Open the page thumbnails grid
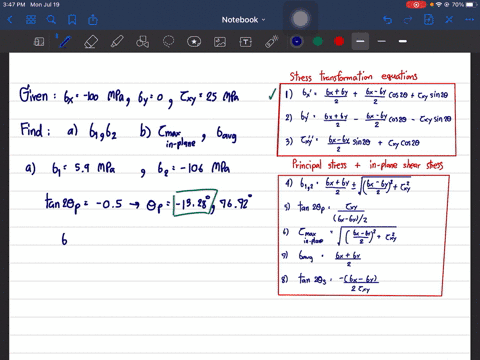This screenshot has height=360, width=480. 31,20
